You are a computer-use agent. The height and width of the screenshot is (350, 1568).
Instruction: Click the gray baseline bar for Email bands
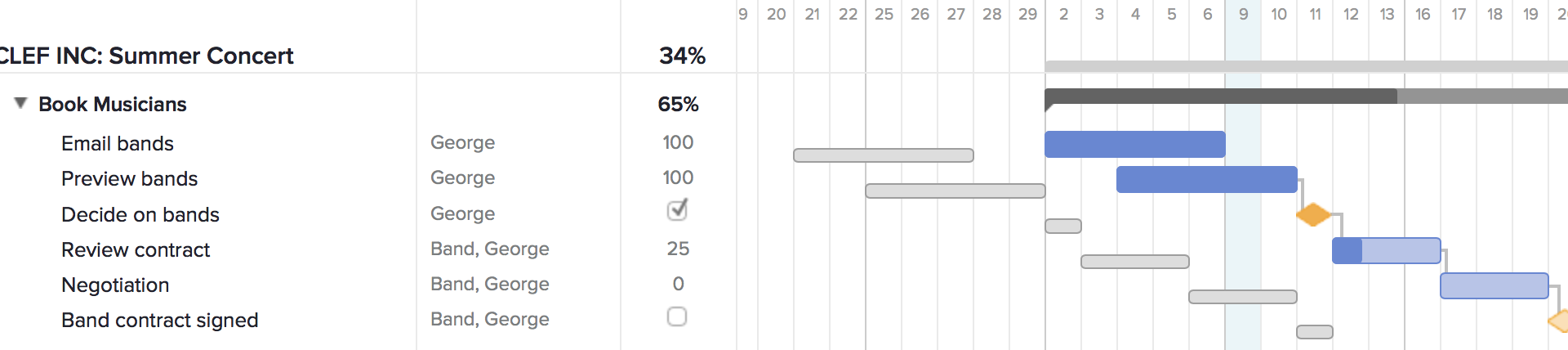pos(883,155)
